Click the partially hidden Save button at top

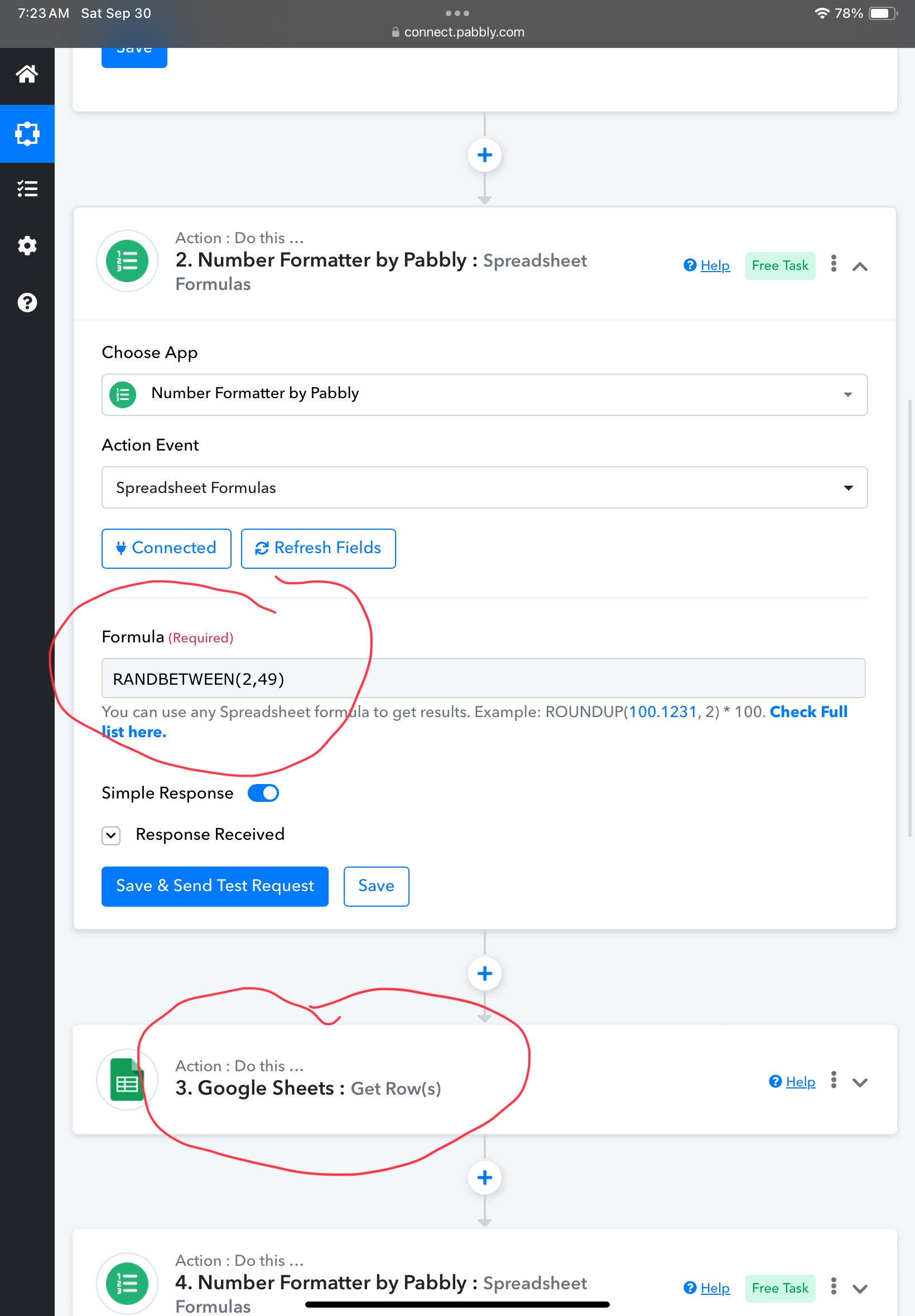[134, 57]
